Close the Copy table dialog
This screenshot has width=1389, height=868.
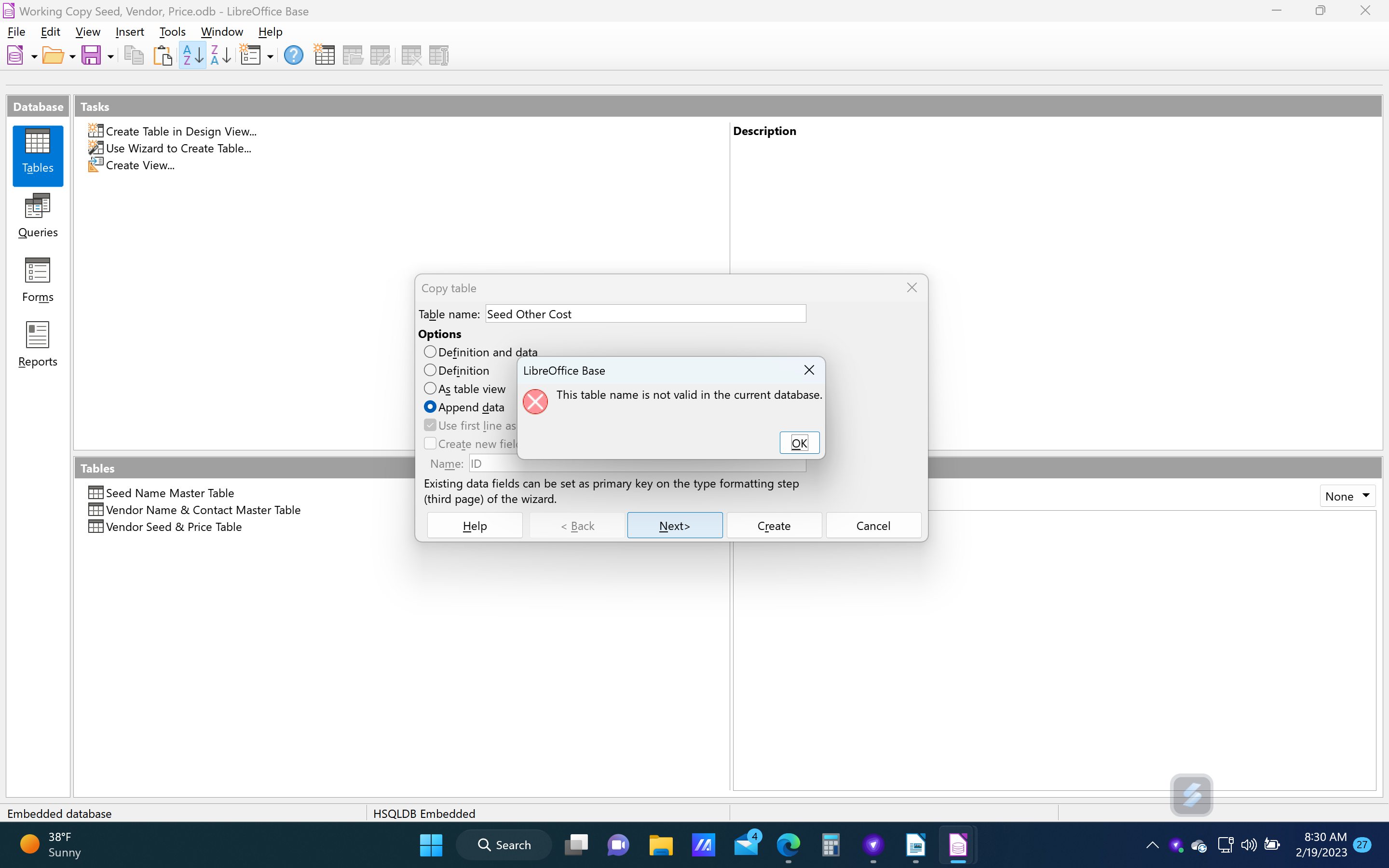pyautogui.click(x=912, y=287)
